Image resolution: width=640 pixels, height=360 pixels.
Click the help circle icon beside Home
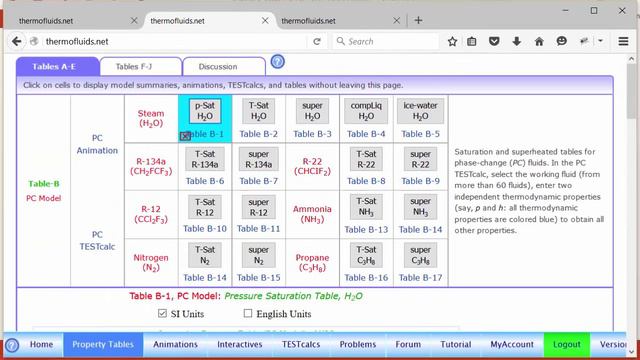[12, 345]
